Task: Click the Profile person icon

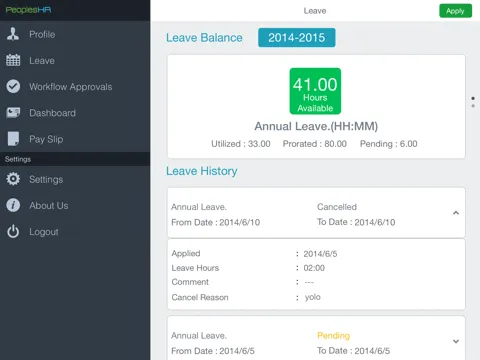Action: click(x=13, y=34)
